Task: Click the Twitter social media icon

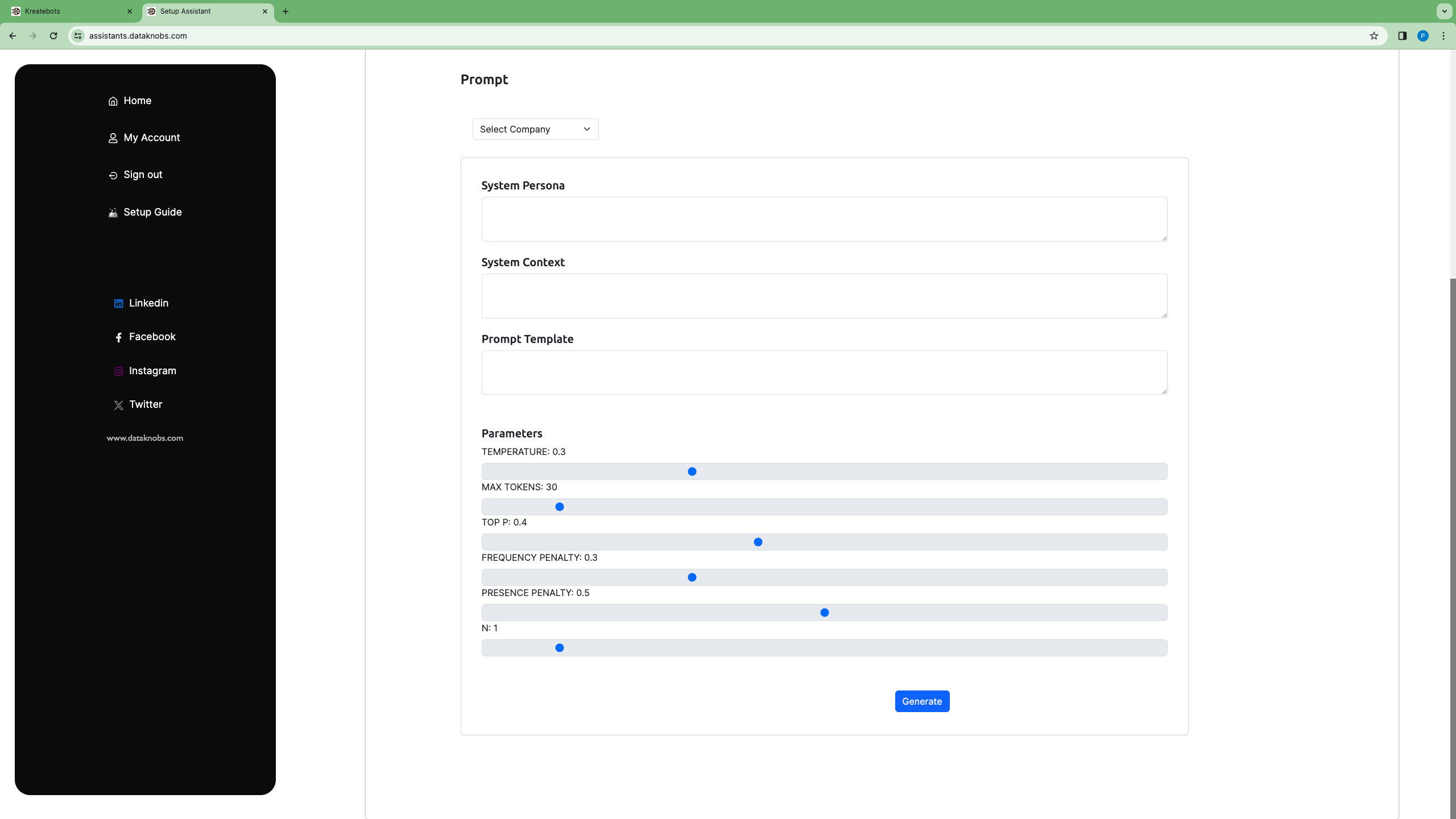Action: [x=119, y=404]
